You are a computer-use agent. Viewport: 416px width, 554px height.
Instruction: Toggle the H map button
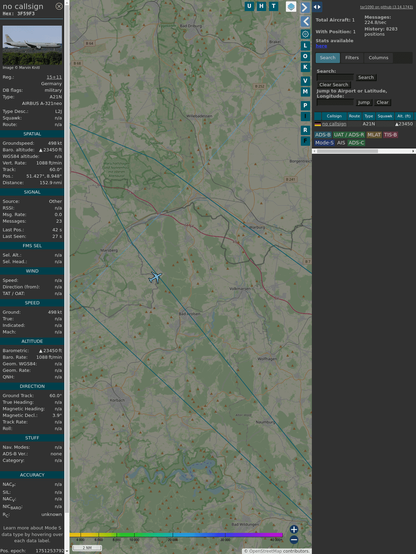(x=261, y=6)
